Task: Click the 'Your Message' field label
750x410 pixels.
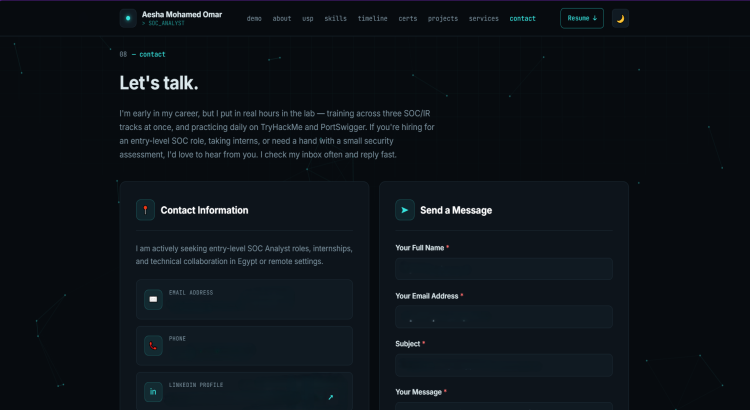Action: coord(419,392)
